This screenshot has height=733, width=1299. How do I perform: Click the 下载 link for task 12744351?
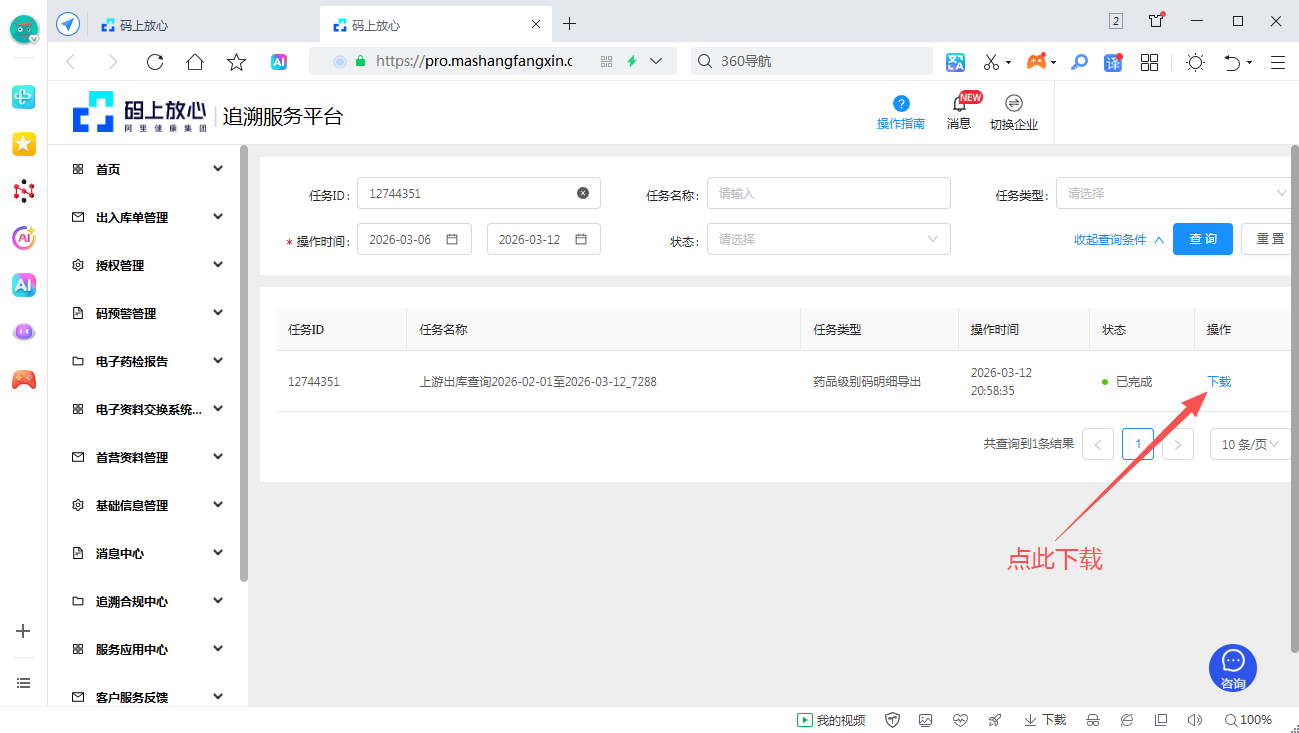point(1219,381)
